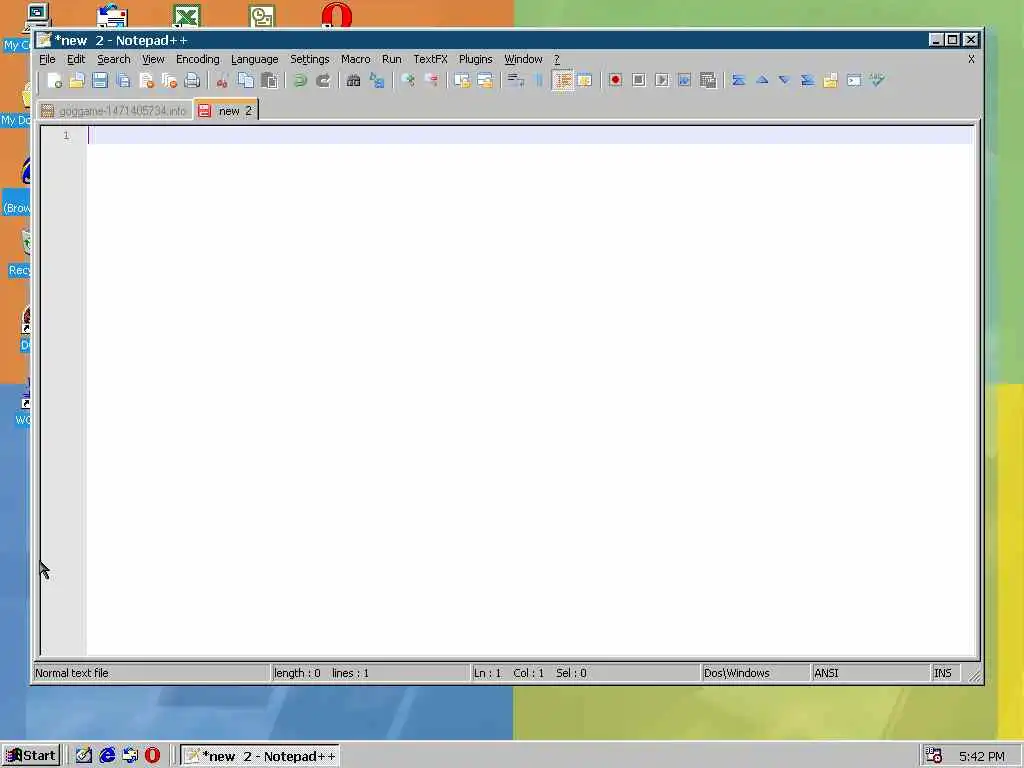The width and height of the screenshot is (1024, 768).
Task: Click the Notepad++ taskbar button
Action: (x=260, y=756)
